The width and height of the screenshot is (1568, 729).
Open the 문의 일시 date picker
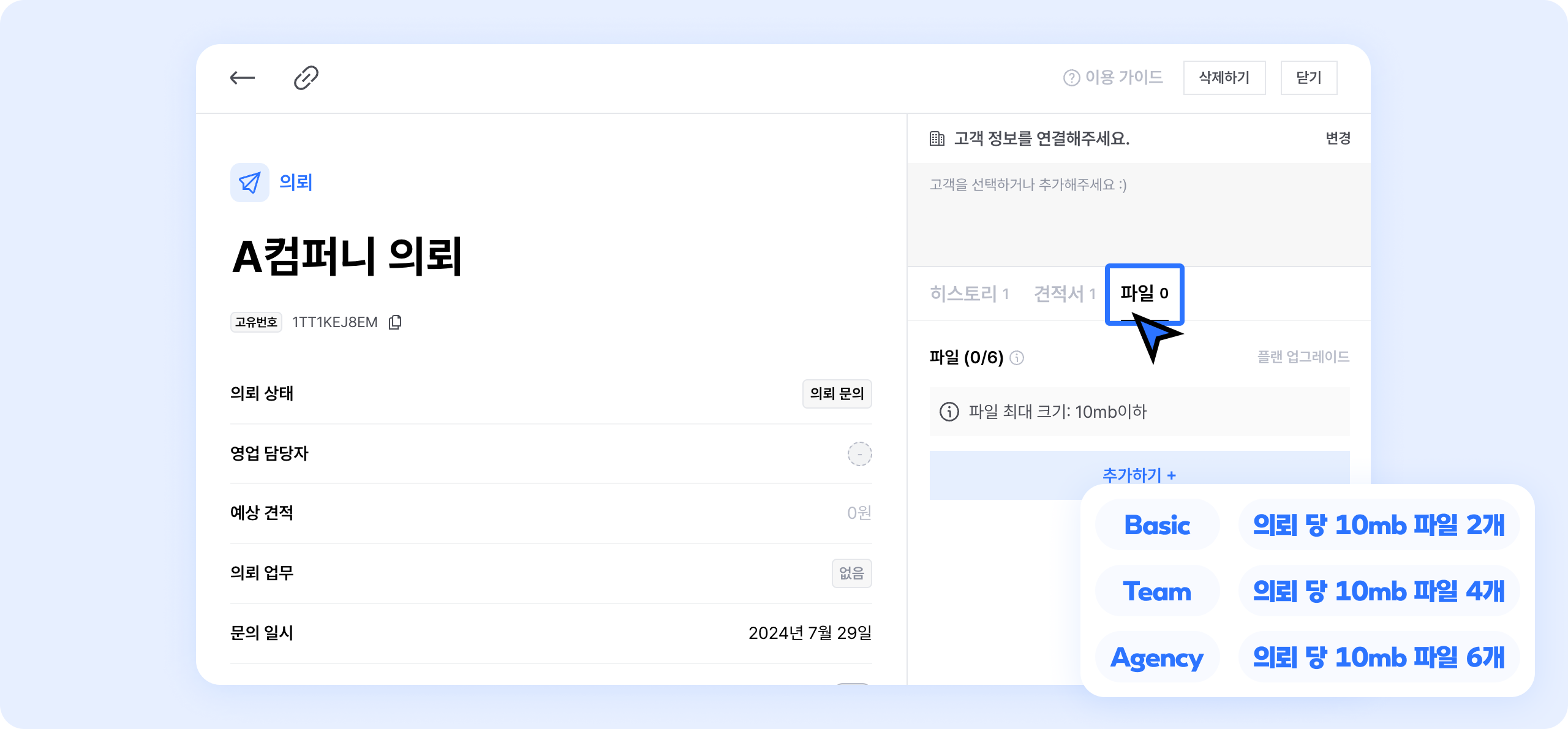click(810, 633)
